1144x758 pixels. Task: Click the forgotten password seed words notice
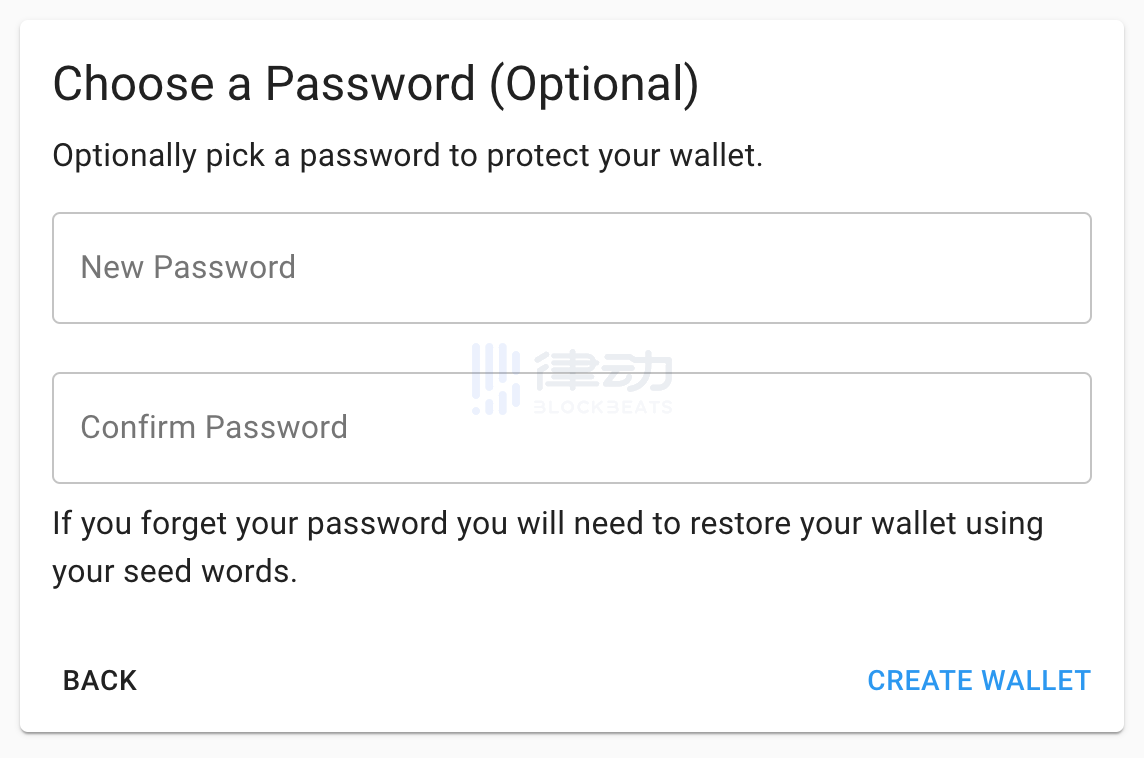click(x=547, y=547)
